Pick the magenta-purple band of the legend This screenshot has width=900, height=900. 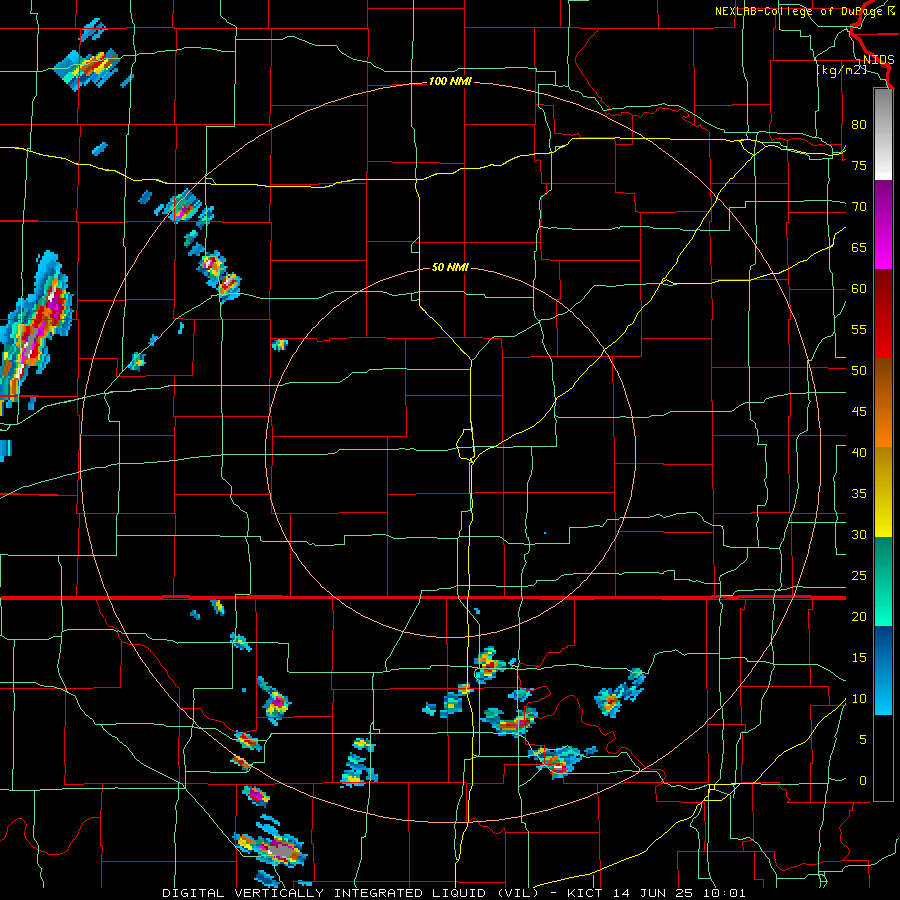click(883, 224)
